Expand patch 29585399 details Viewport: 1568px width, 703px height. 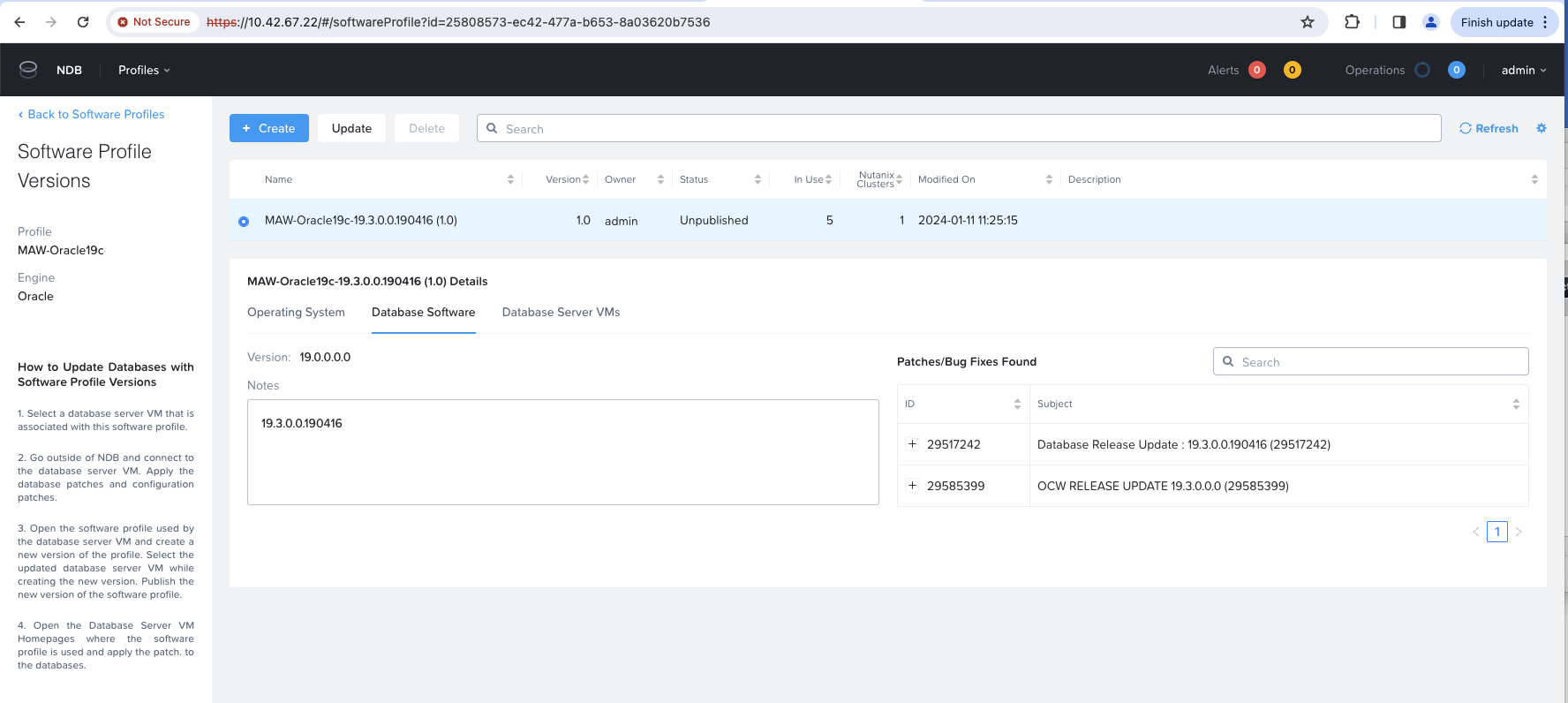912,486
